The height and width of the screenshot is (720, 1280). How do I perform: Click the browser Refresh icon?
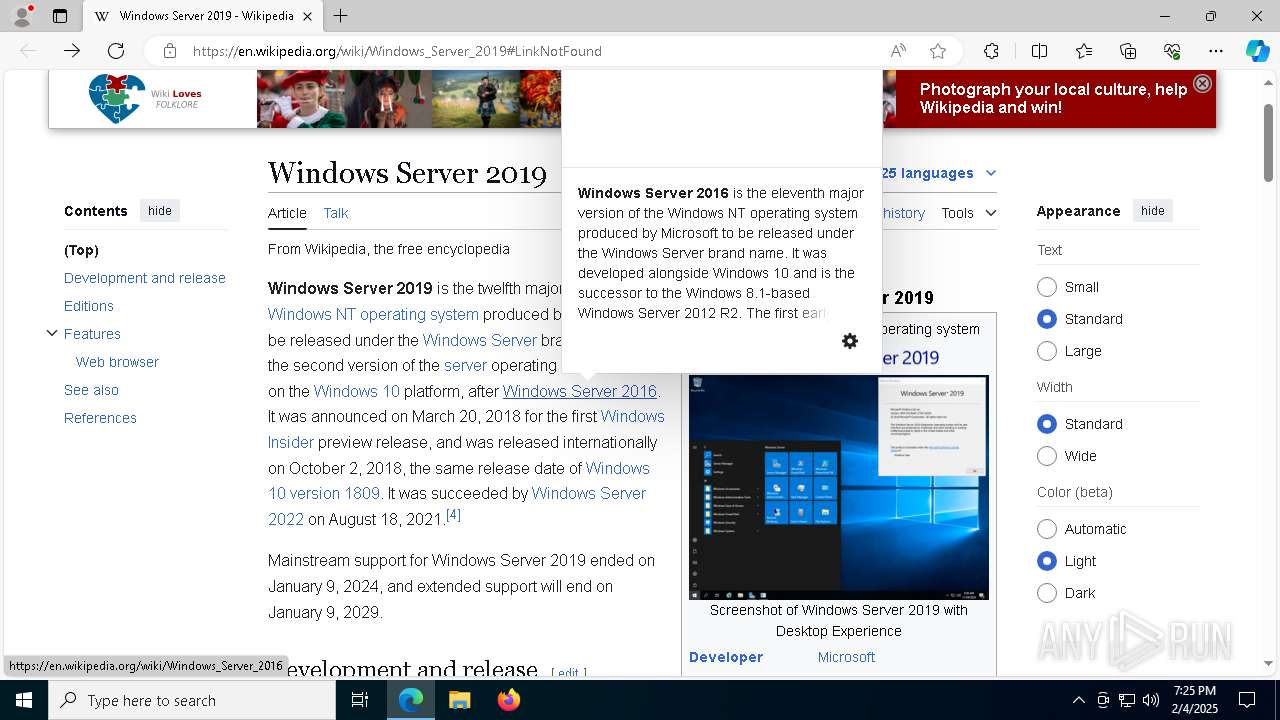tap(116, 51)
